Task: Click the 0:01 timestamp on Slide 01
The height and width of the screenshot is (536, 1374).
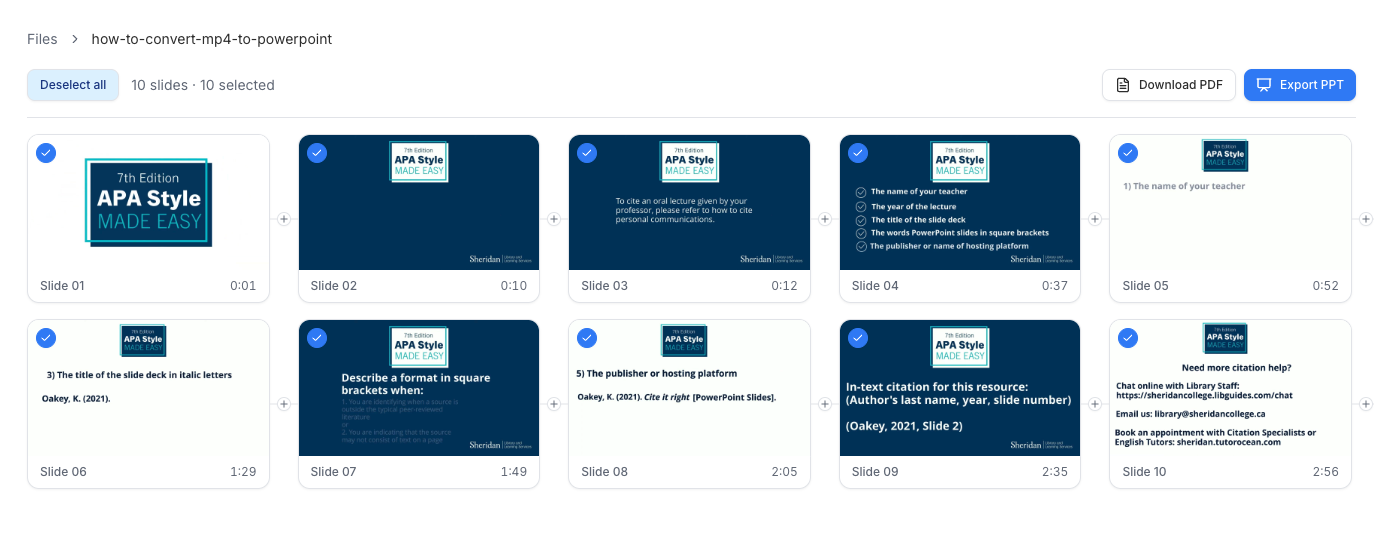Action: point(243,286)
